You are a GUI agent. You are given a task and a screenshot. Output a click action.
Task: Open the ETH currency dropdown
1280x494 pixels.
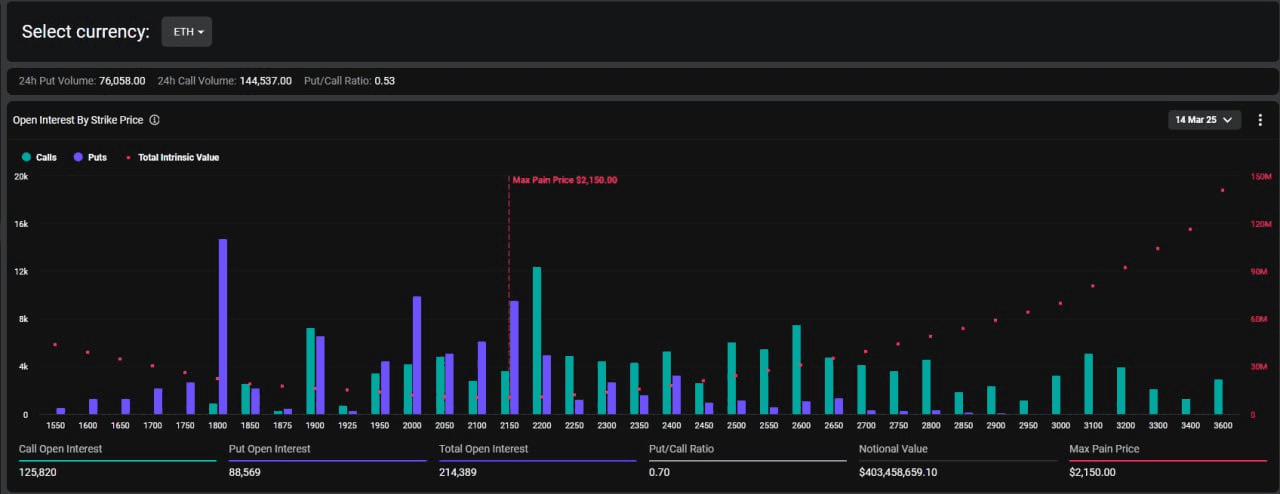pos(187,32)
